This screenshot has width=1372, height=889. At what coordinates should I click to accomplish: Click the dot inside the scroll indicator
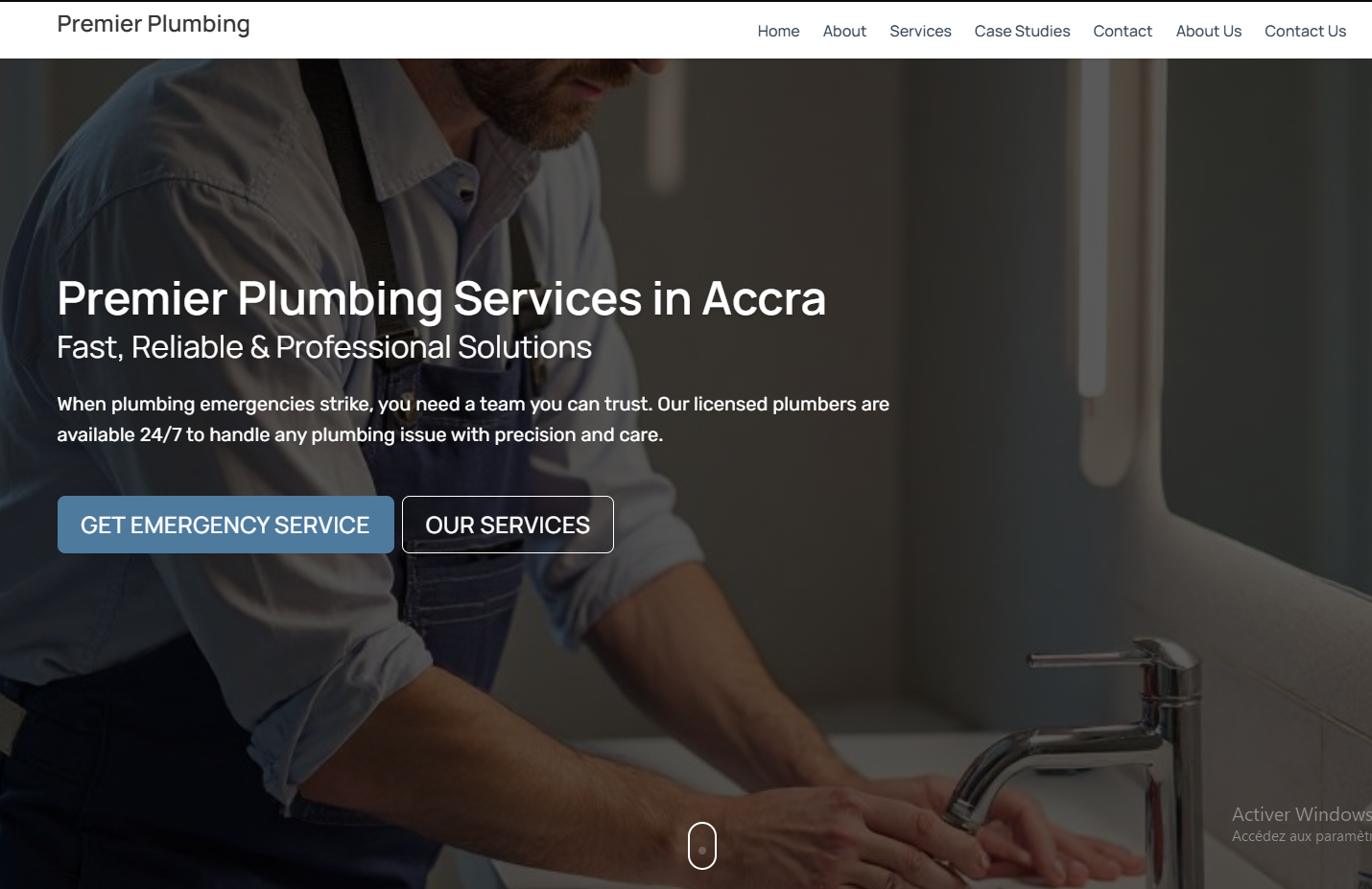coord(702,850)
